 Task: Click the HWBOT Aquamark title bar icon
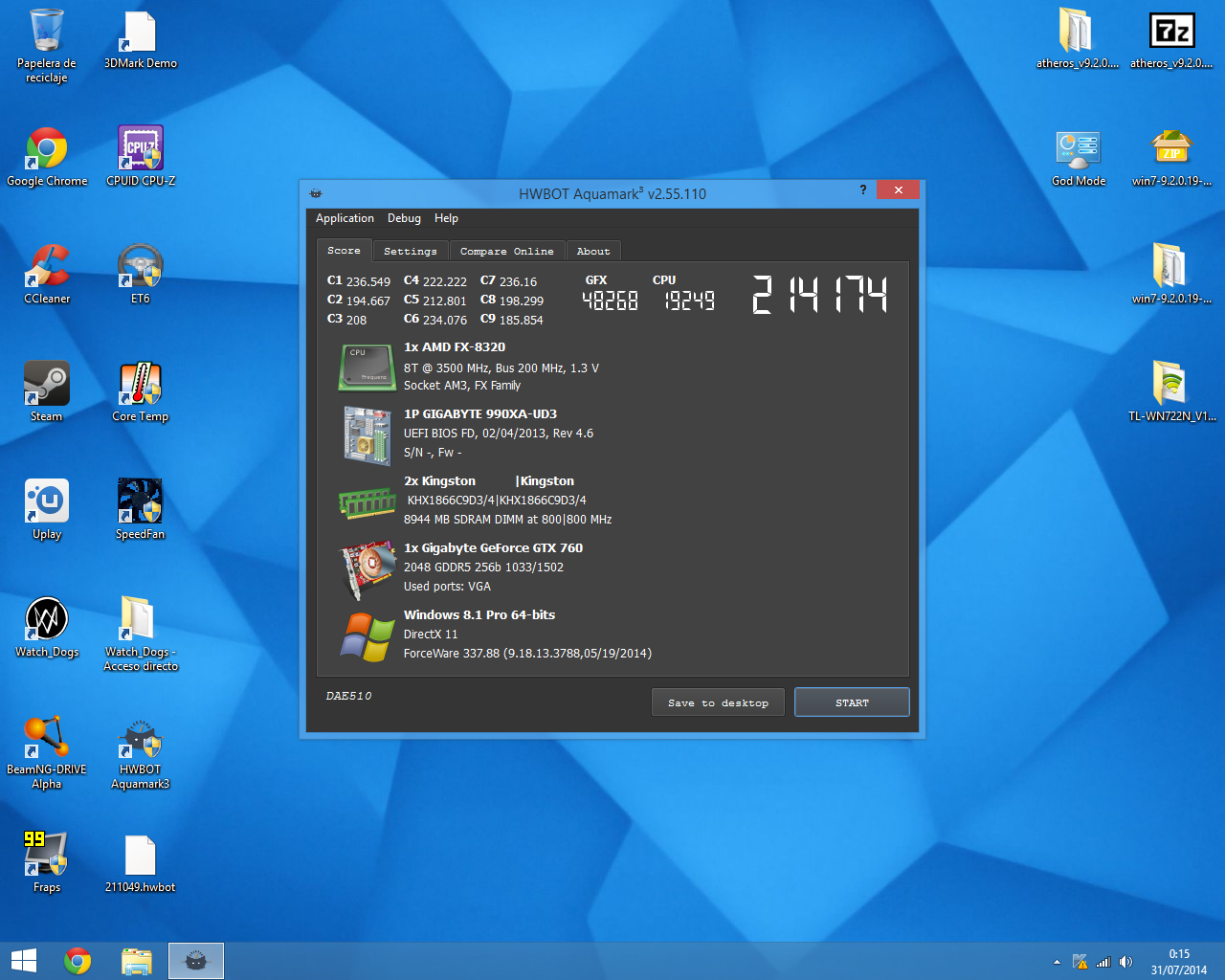coord(316,193)
